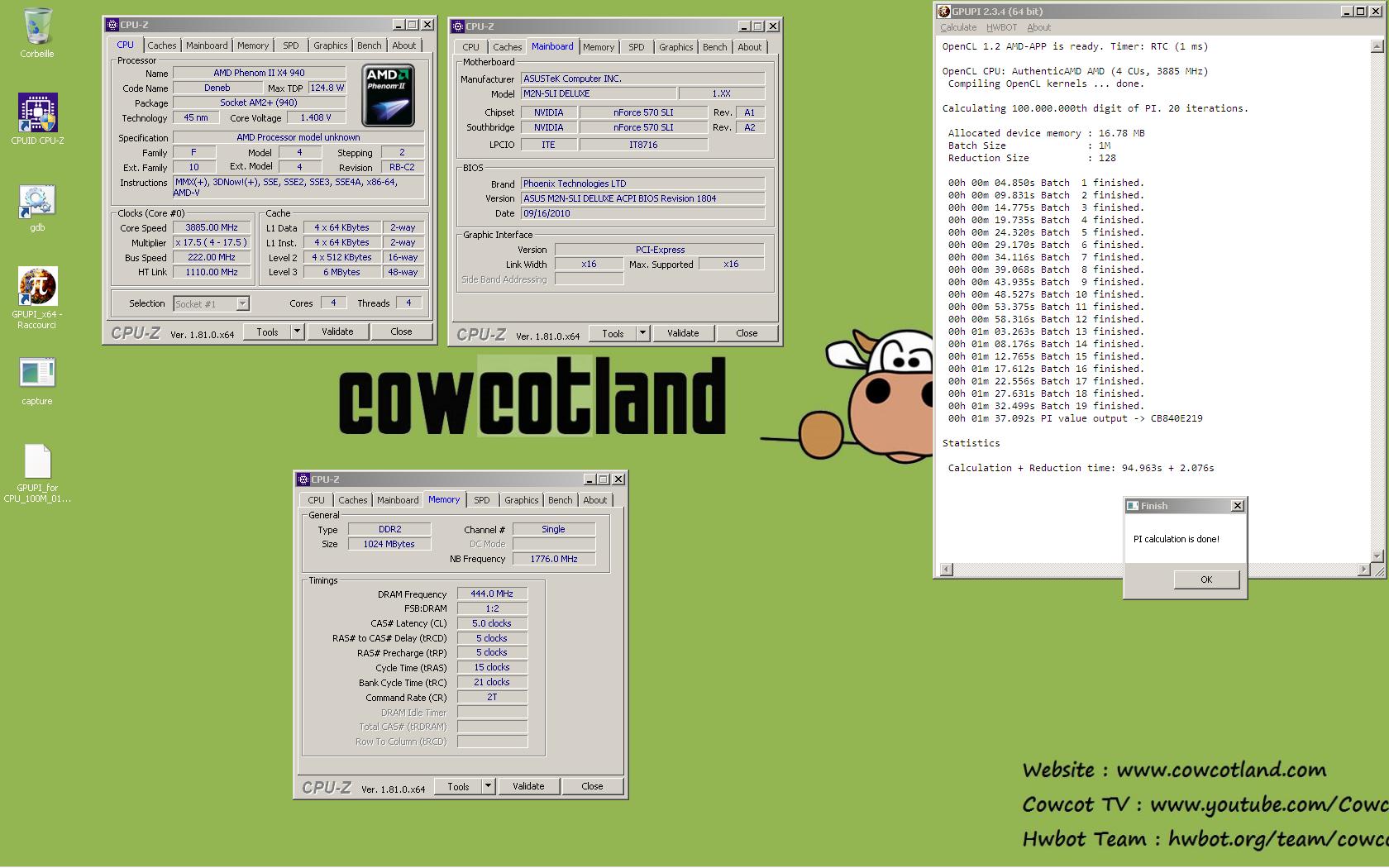Click the CPU-Z title icon in the Memory window
This screenshot has width=1389, height=868.
coord(303,479)
